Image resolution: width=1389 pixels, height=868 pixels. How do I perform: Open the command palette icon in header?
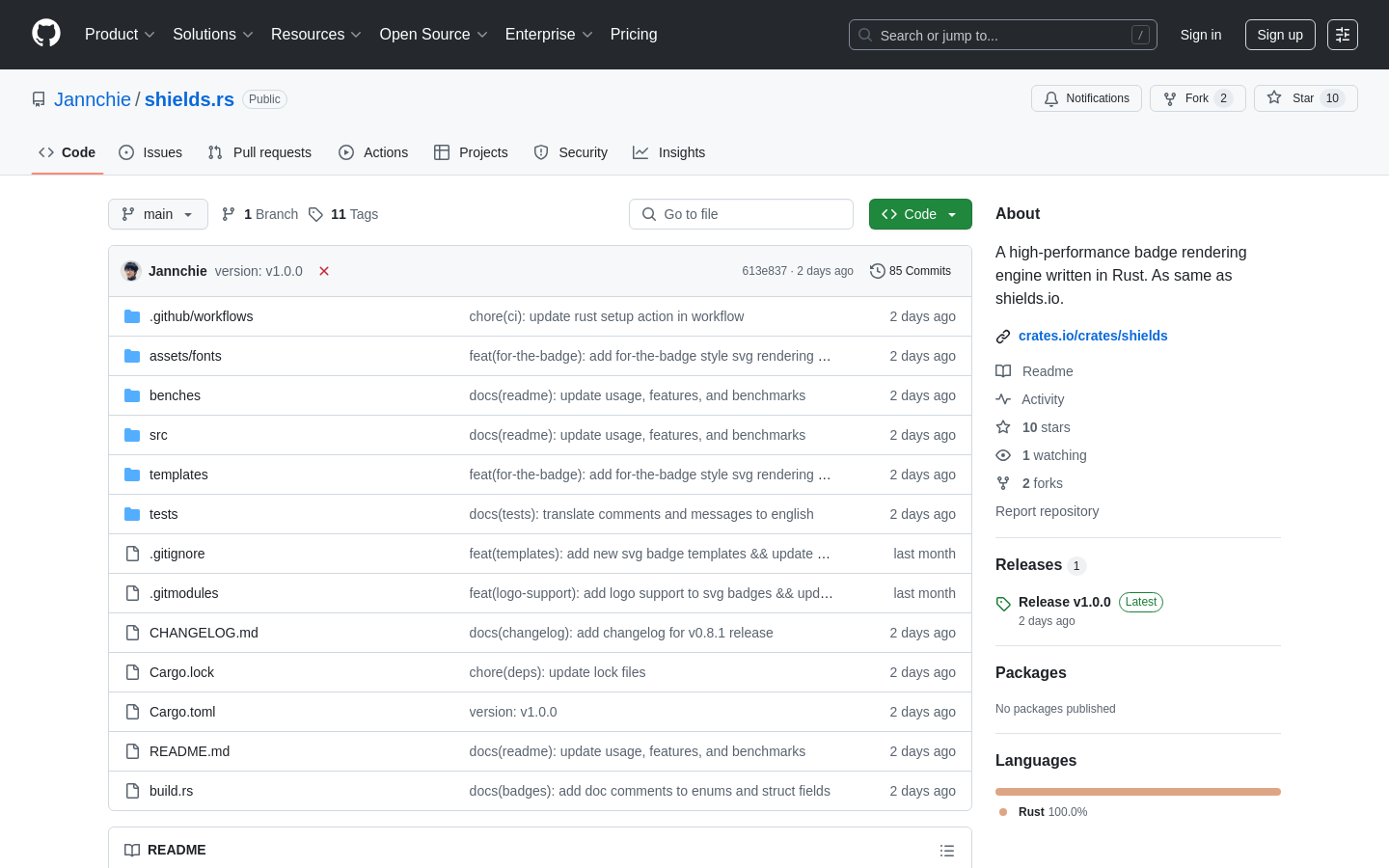[1343, 35]
